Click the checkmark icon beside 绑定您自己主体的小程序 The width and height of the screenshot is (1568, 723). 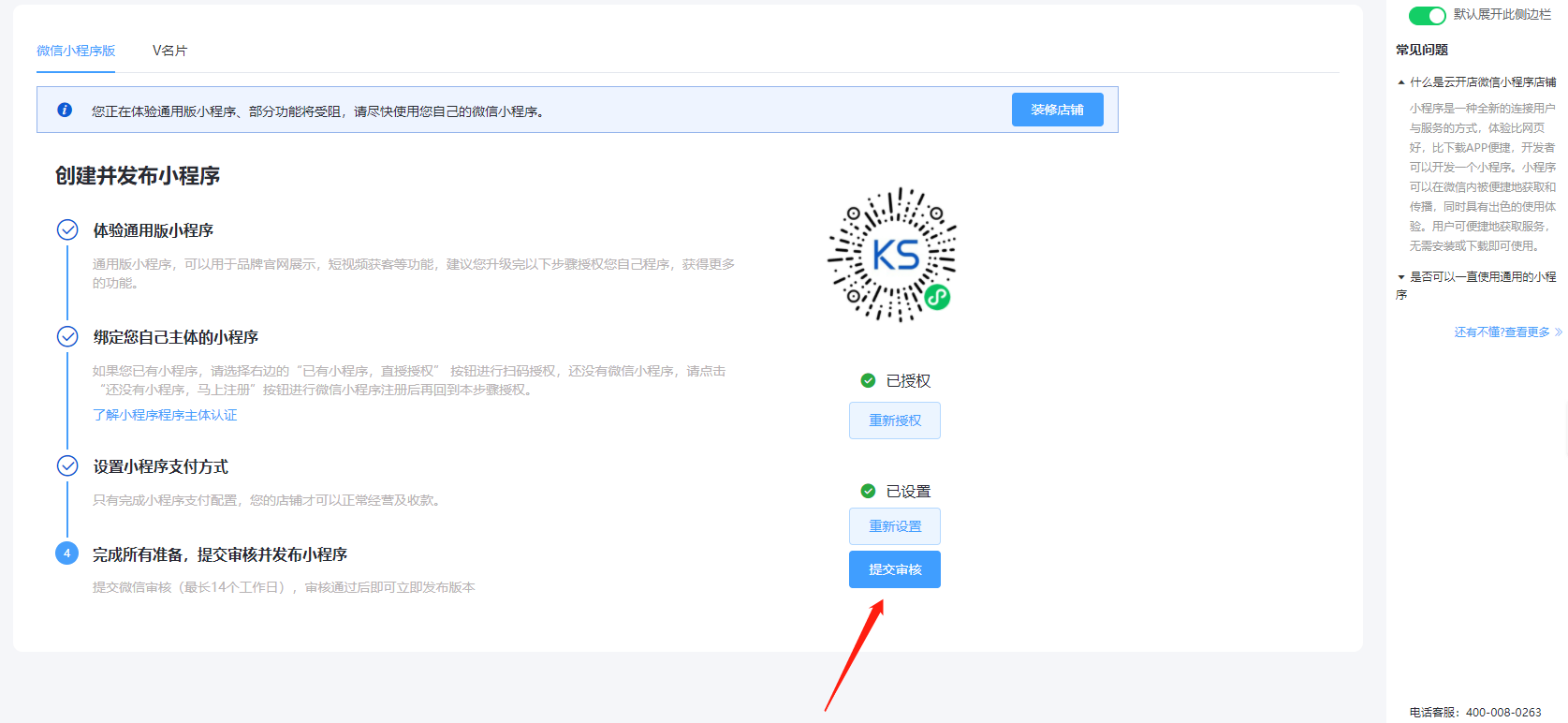click(x=67, y=336)
